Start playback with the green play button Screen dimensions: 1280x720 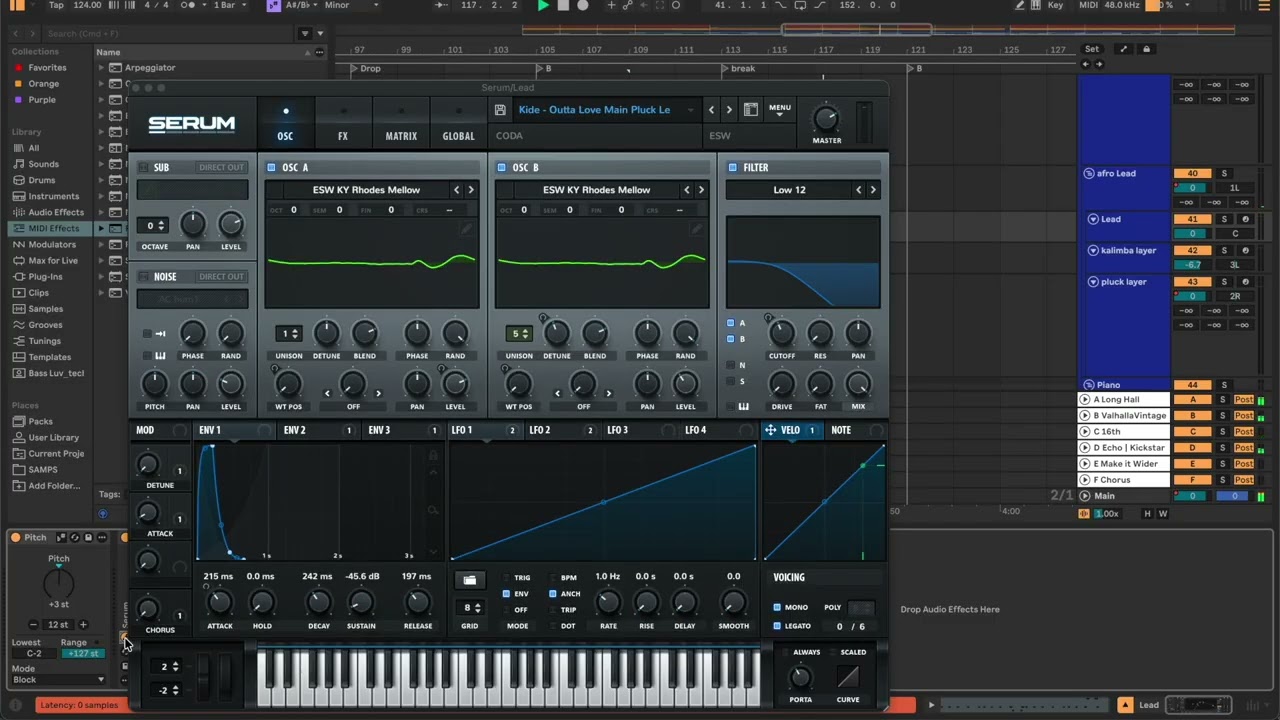(543, 5)
